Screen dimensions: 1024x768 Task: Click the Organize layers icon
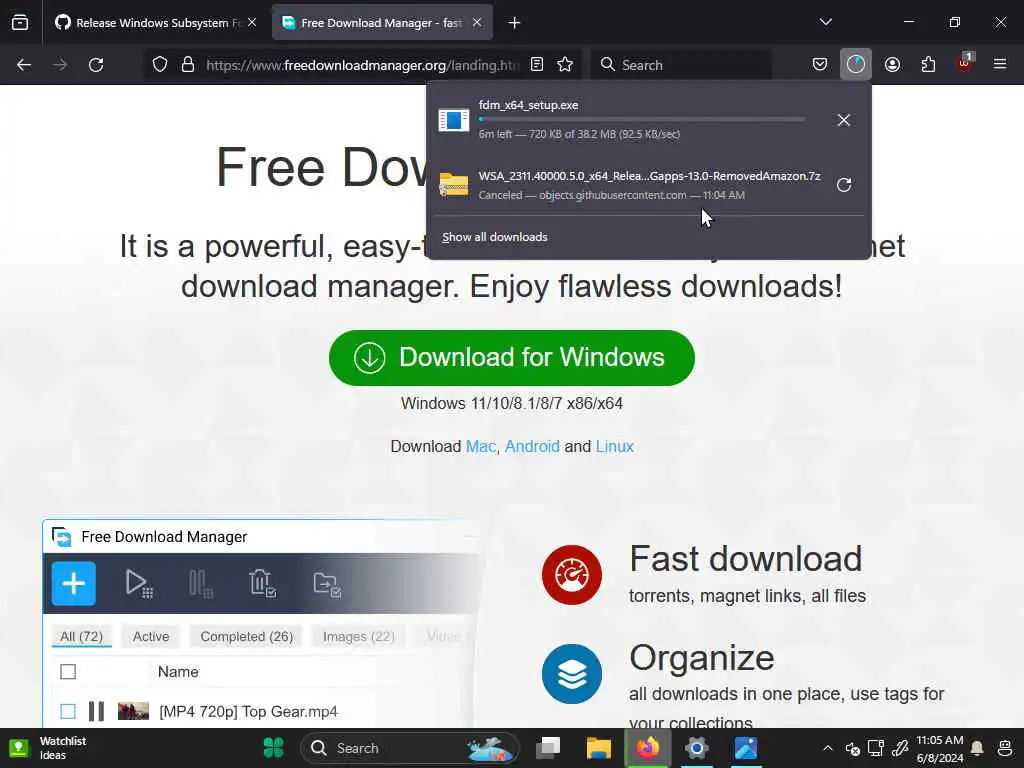coord(572,674)
